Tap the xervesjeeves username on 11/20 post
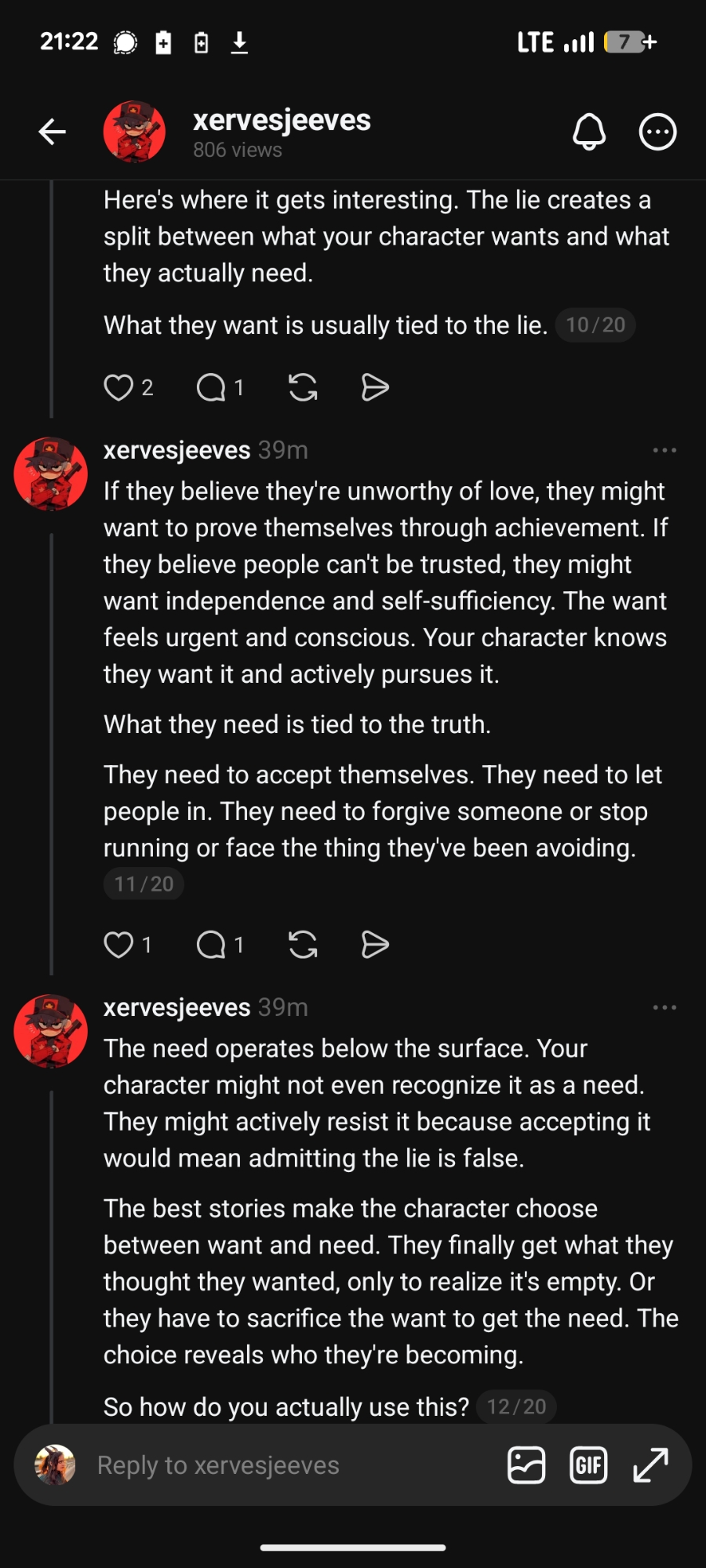This screenshot has width=706, height=1568. (x=176, y=450)
